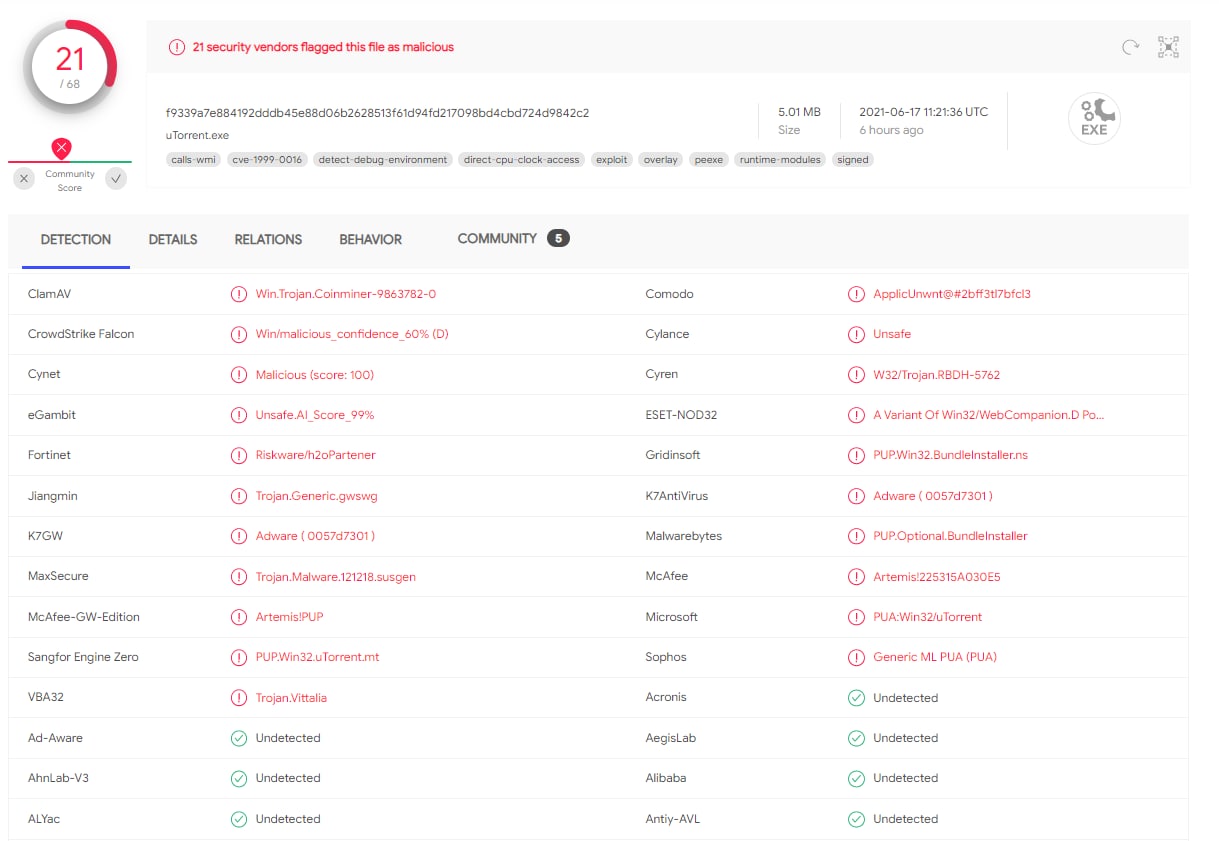The height and width of the screenshot is (841, 1219).
Task: Click Trojan.Vittalia result
Action: click(291, 698)
